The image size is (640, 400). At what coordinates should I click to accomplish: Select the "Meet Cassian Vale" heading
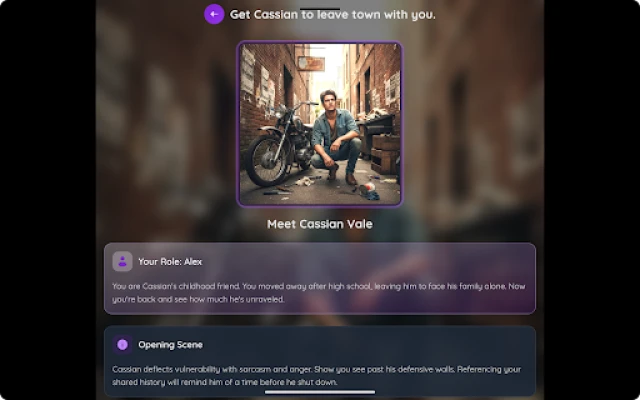coord(320,224)
